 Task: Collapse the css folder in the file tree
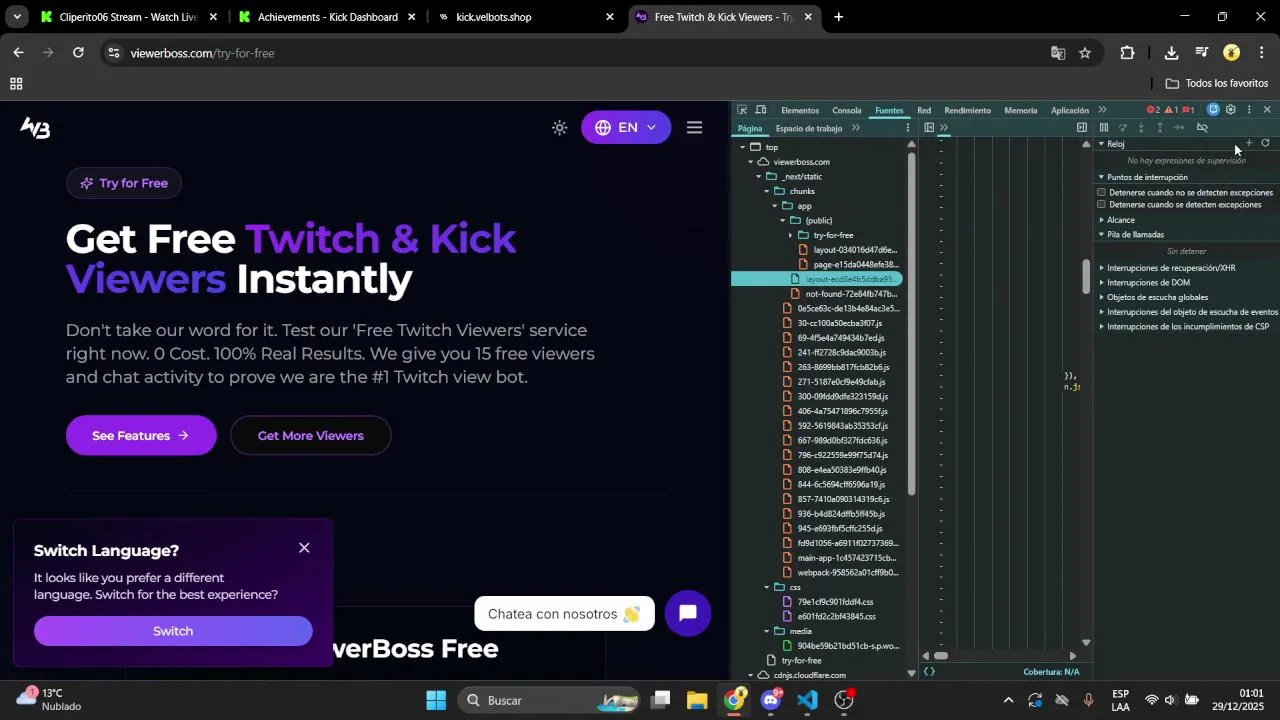(x=767, y=587)
